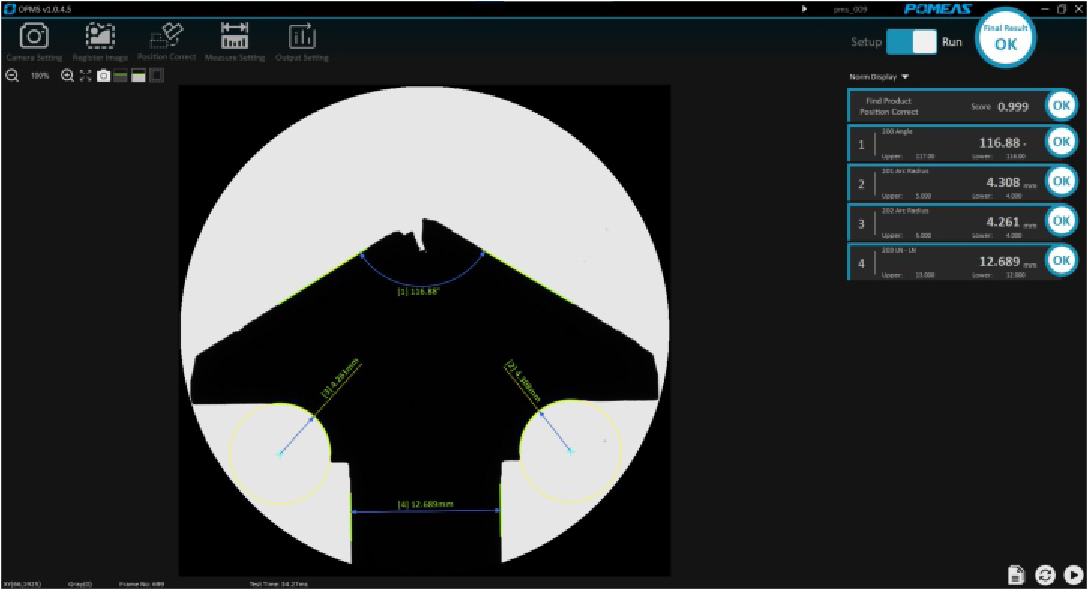Open Measure Setting

click(x=235, y=42)
